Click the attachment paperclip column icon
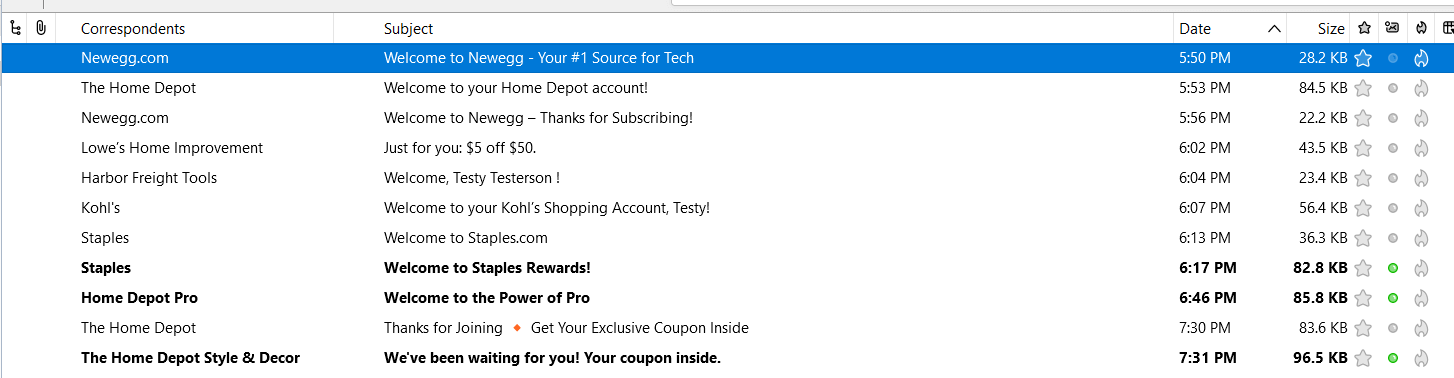 click(41, 29)
